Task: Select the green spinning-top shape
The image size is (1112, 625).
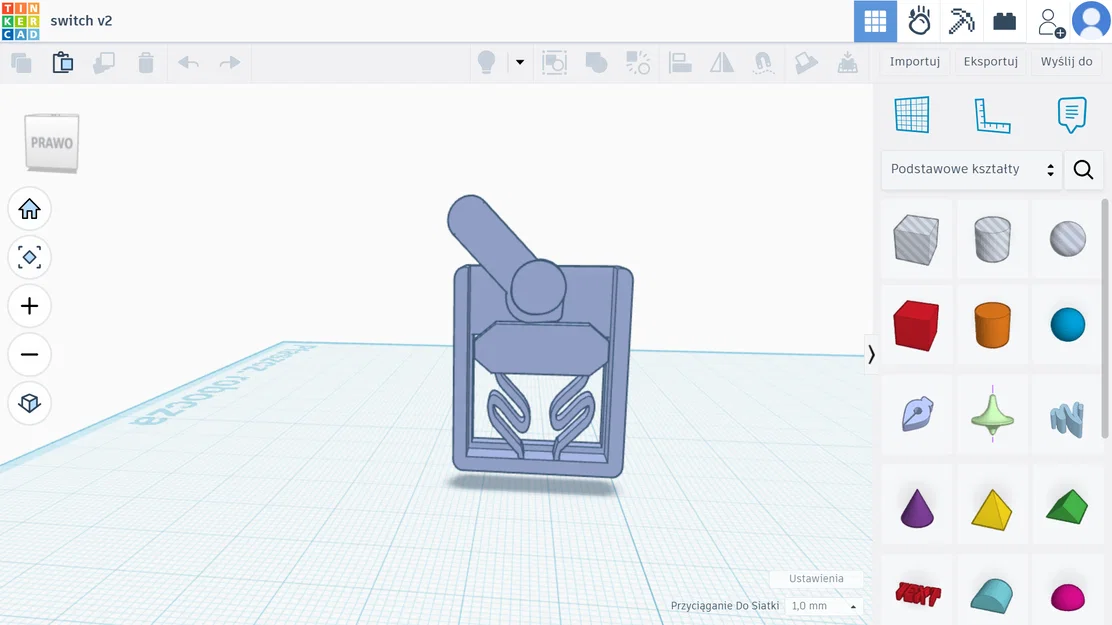Action: tap(992, 415)
